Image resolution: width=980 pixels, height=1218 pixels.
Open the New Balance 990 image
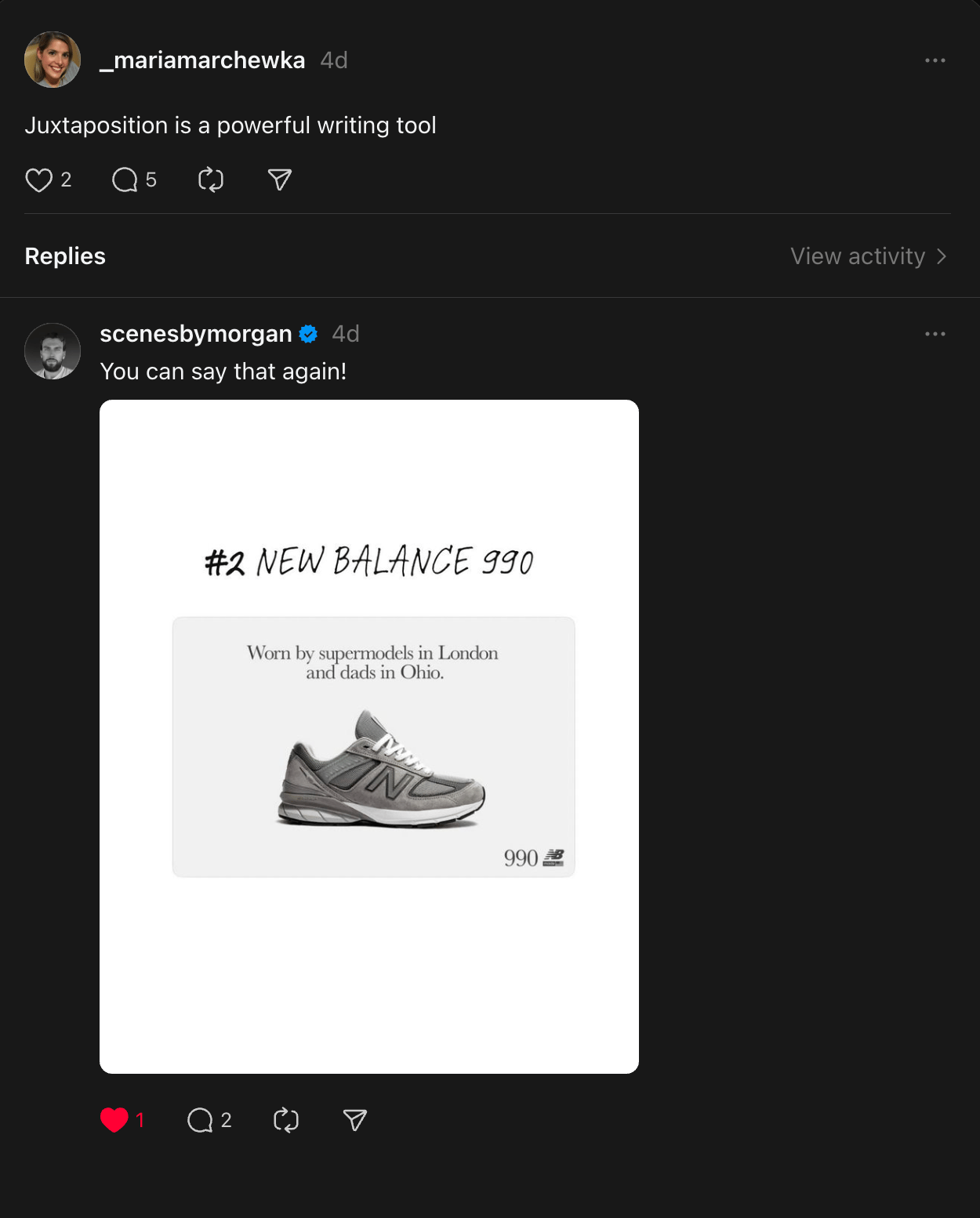(369, 737)
